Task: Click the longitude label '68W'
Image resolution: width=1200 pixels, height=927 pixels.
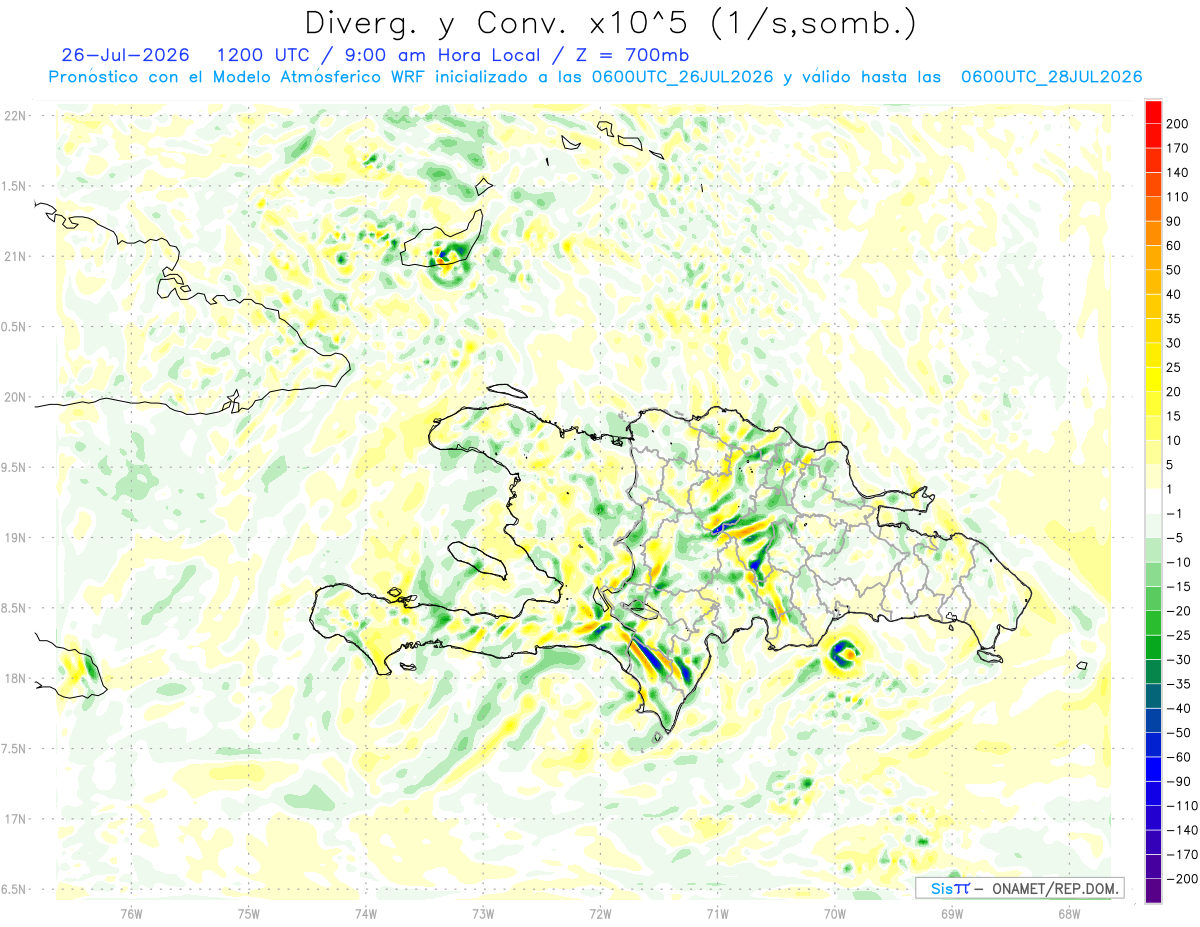Action: point(1069,912)
